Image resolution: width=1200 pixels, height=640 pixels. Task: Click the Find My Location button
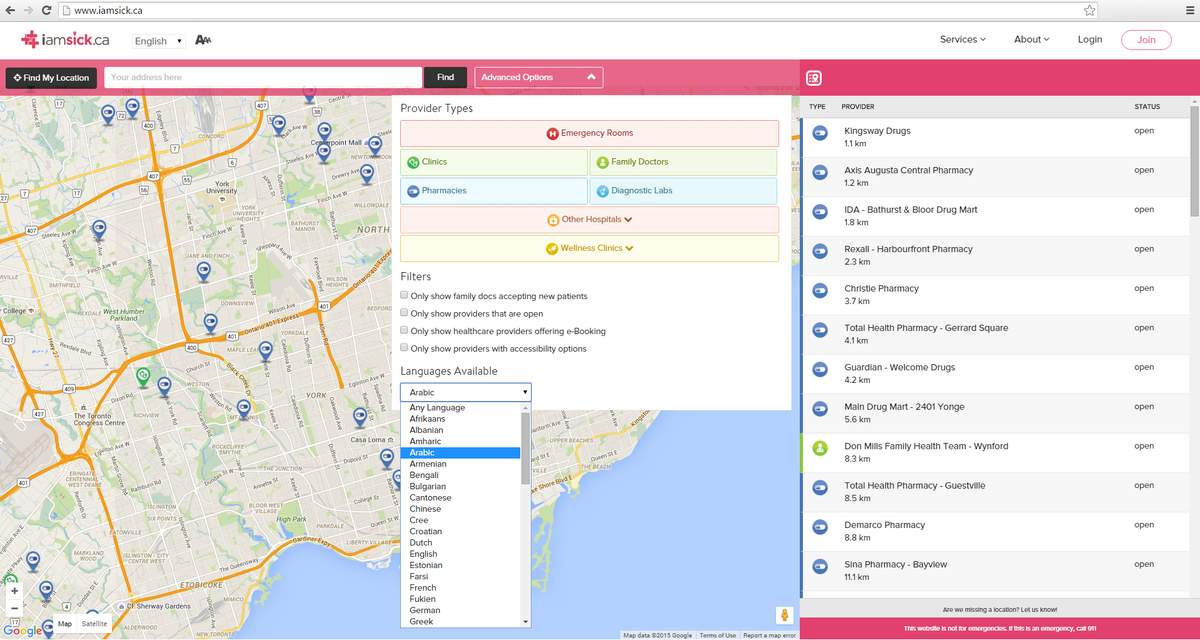(50, 77)
